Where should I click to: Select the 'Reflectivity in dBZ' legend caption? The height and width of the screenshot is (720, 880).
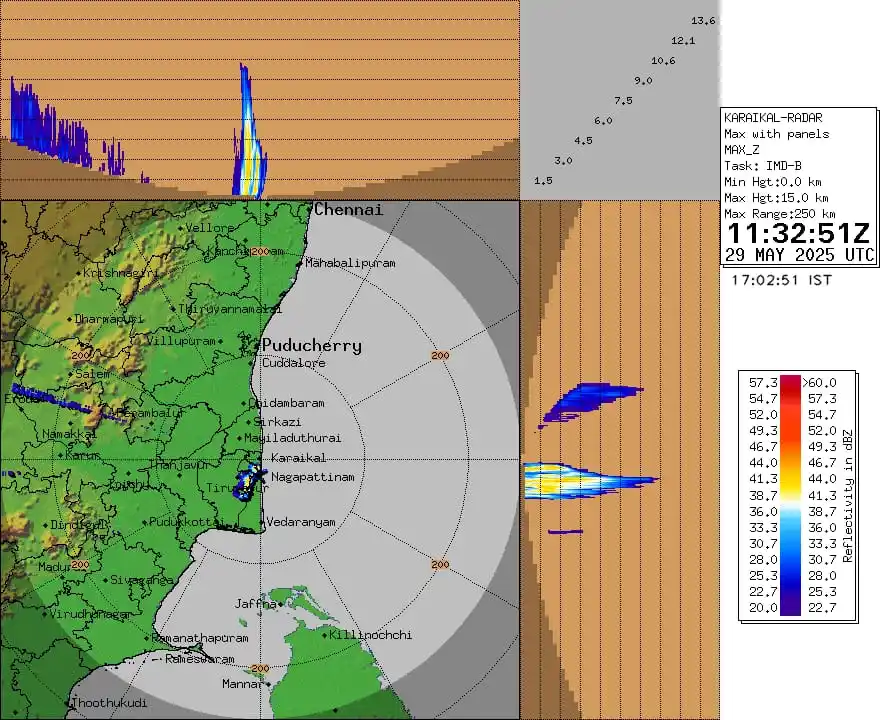[x=847, y=496]
